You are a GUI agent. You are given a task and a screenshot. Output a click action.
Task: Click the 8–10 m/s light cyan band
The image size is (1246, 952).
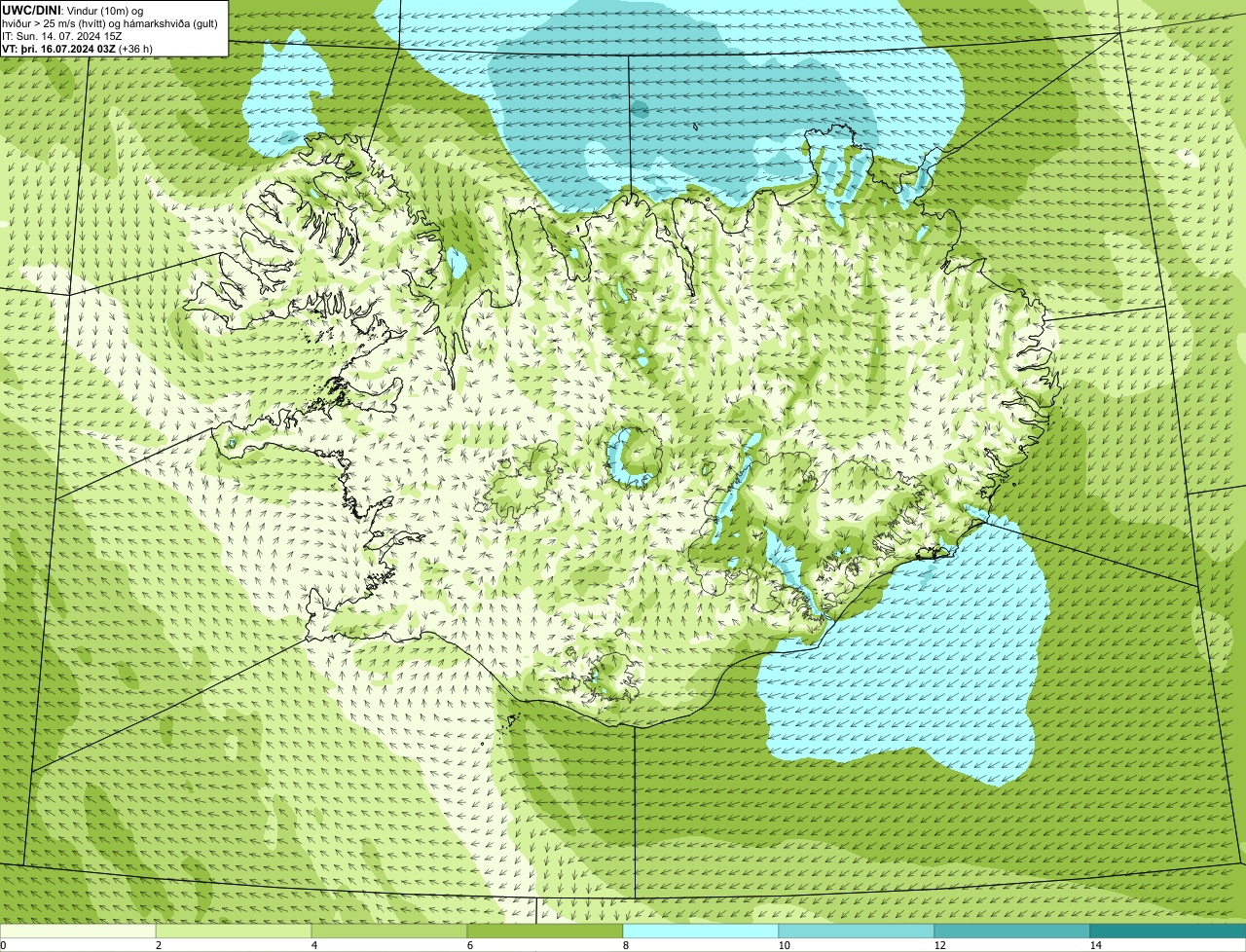701,931
